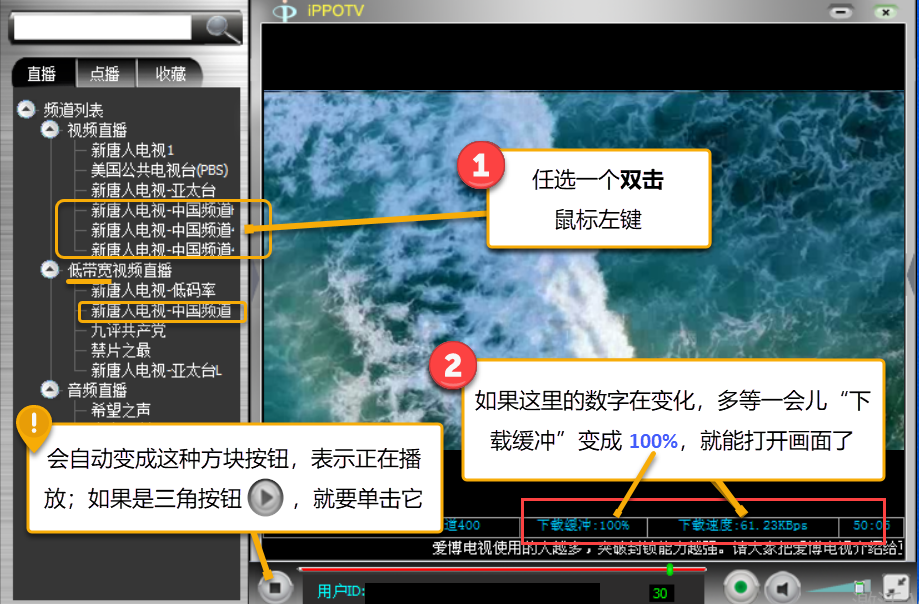Click the iPPOTV logo icon
The image size is (919, 604).
coord(286,12)
